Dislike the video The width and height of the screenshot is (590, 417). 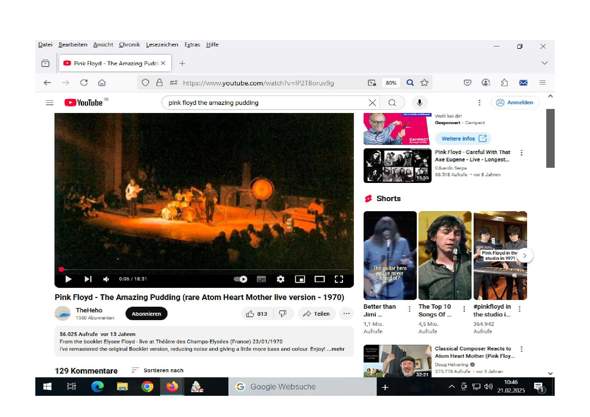283,314
